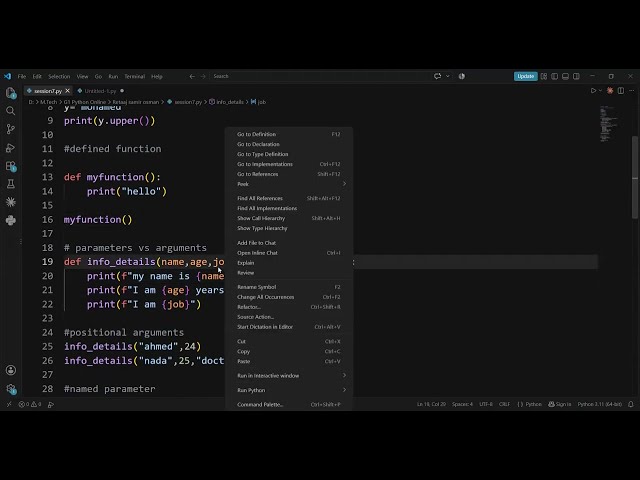Choose Find All References

click(289, 198)
